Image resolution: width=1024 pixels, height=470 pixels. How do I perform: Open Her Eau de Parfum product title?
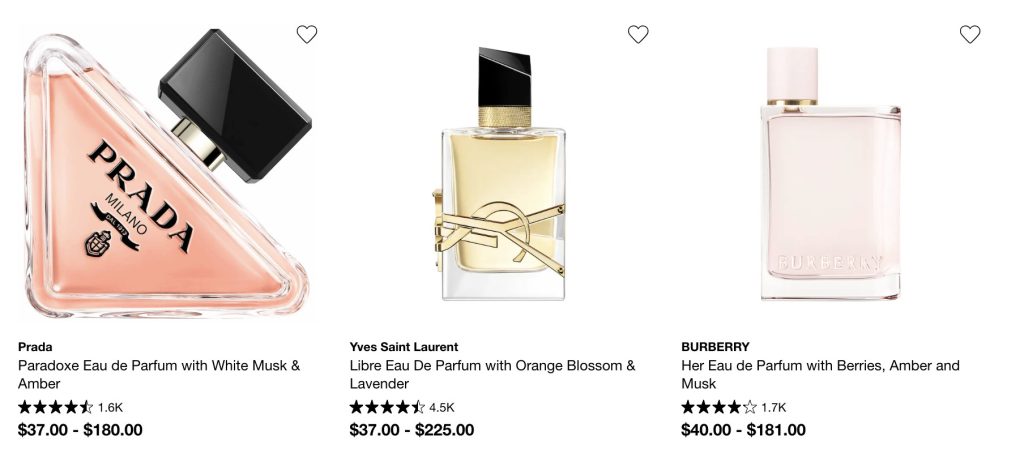pos(820,374)
